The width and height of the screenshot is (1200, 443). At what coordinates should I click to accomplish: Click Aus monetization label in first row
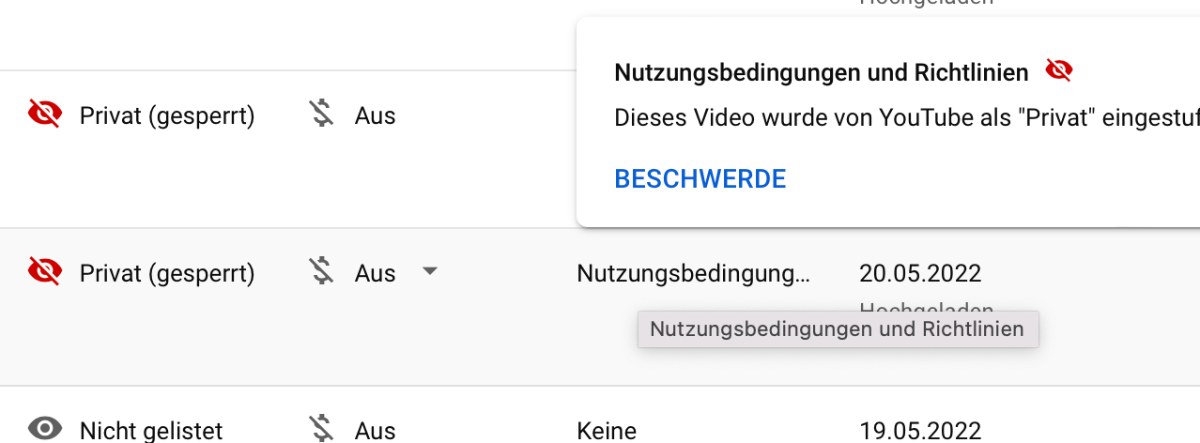coord(375,116)
